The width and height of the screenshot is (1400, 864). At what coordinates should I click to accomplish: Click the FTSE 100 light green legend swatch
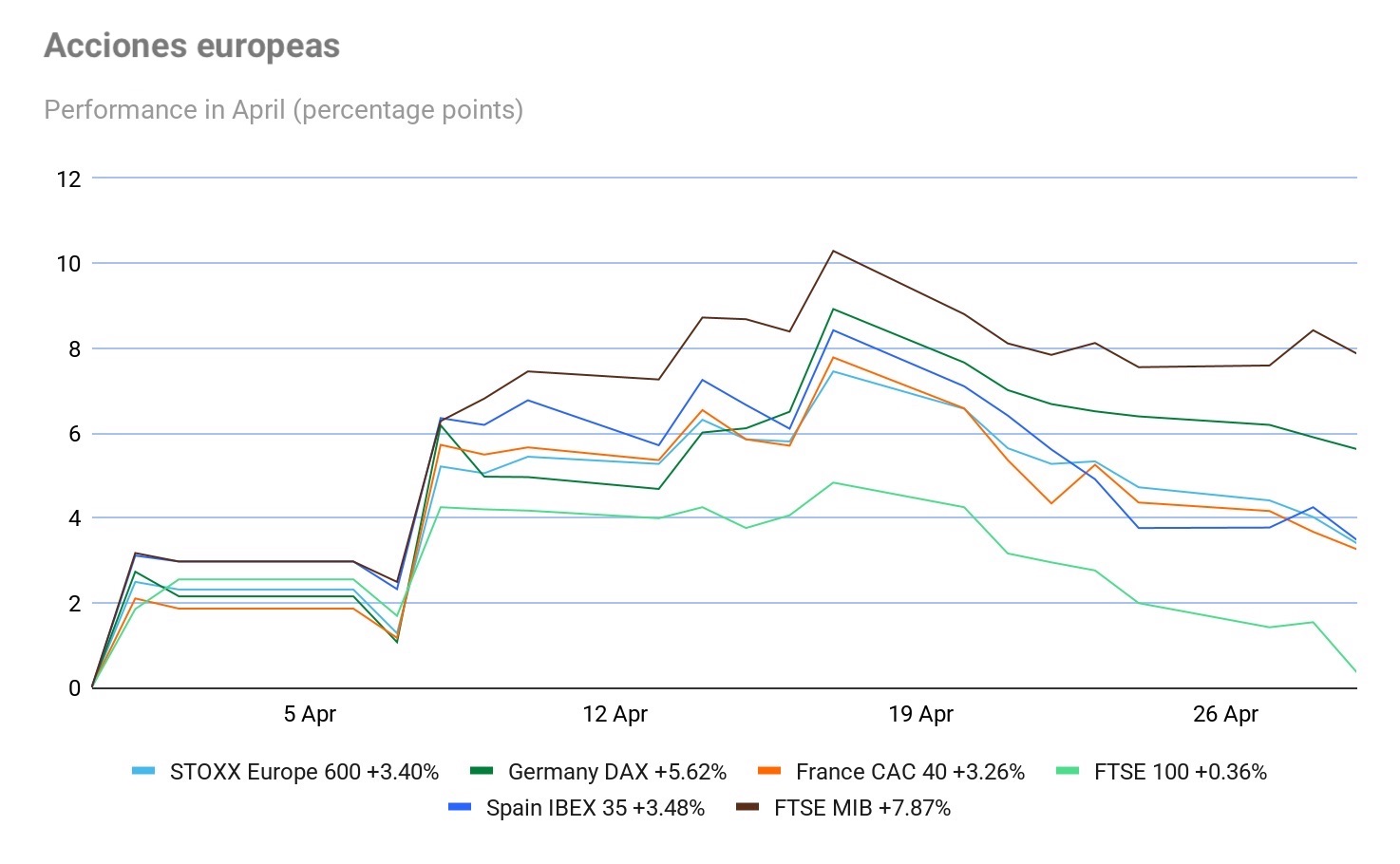click(1068, 771)
